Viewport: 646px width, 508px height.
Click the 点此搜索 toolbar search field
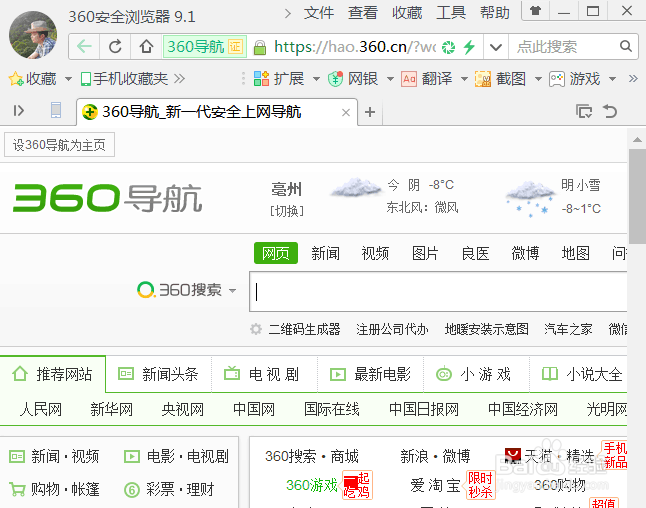(x=565, y=47)
